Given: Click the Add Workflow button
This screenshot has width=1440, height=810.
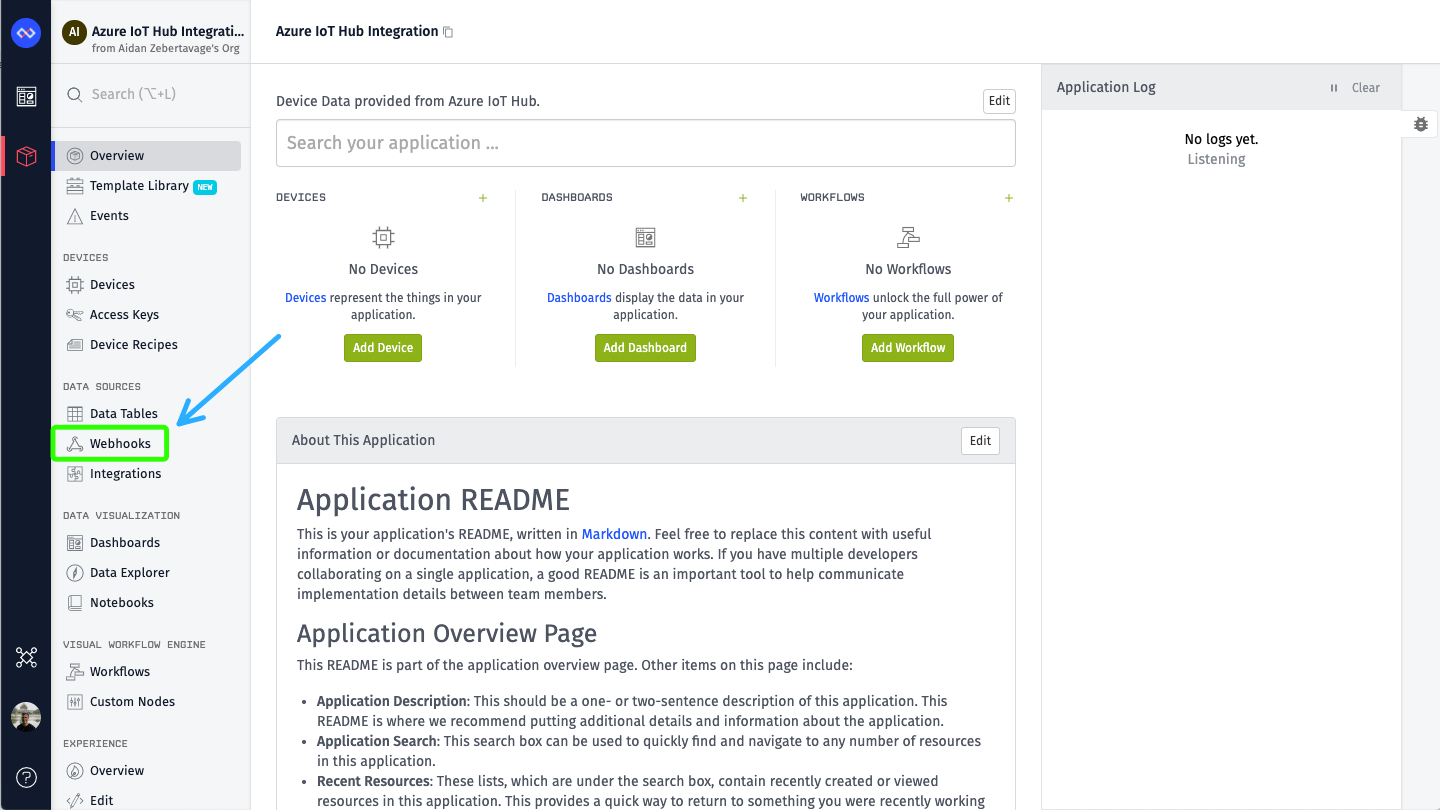Looking at the screenshot, I should click(908, 348).
